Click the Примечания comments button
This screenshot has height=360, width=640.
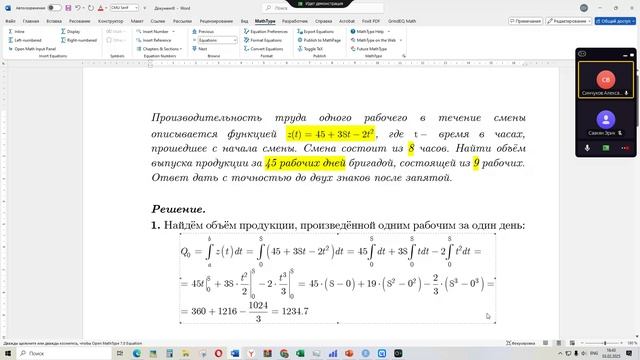pyautogui.click(x=526, y=21)
